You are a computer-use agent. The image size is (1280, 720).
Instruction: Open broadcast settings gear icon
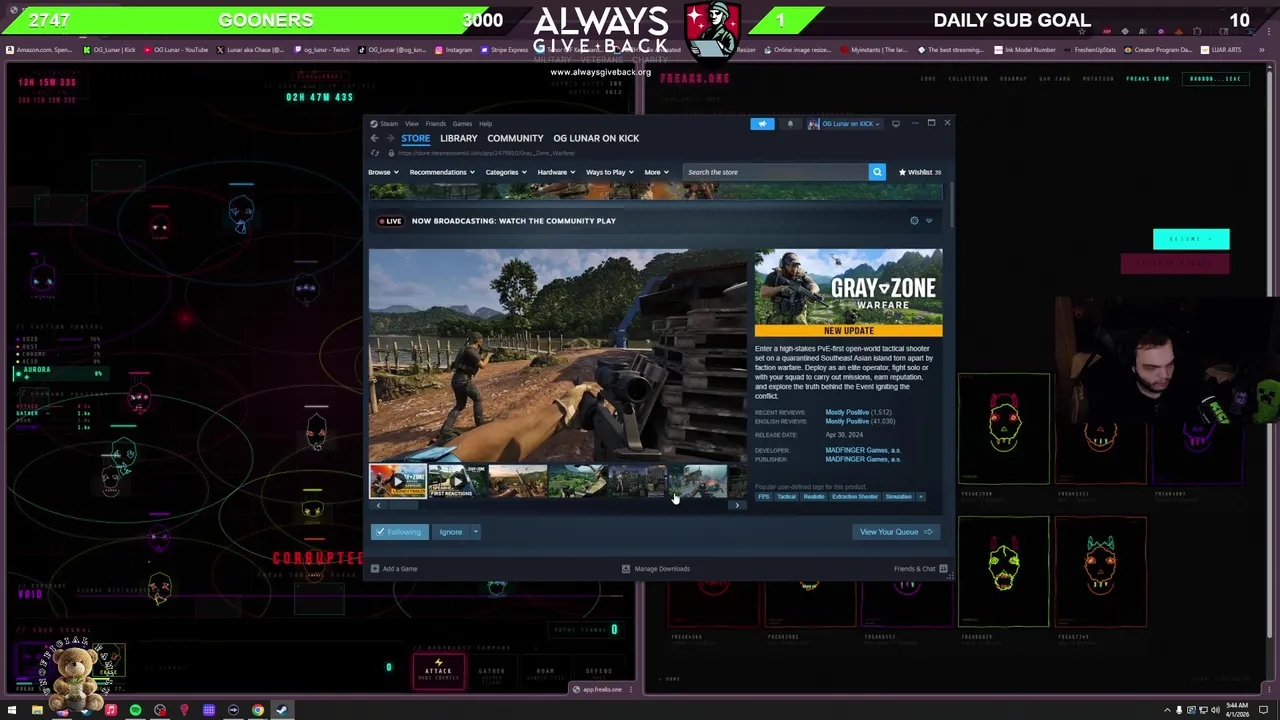[914, 221]
